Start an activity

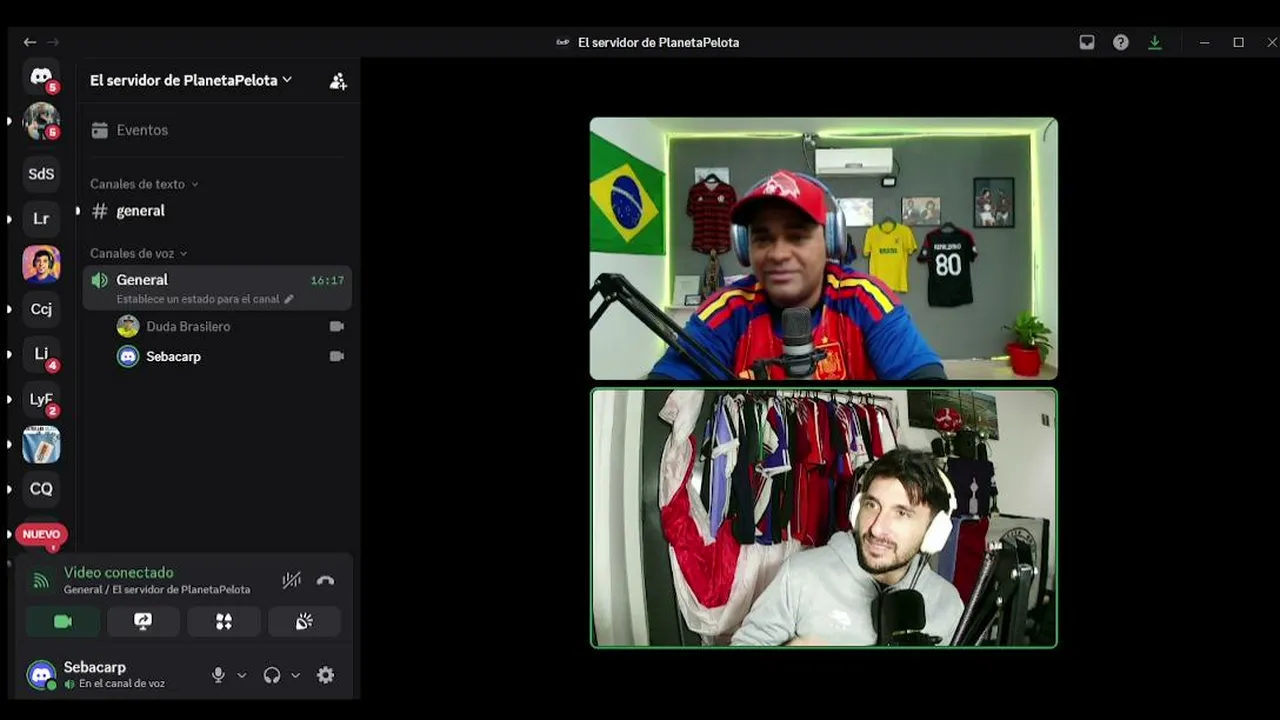coord(224,622)
